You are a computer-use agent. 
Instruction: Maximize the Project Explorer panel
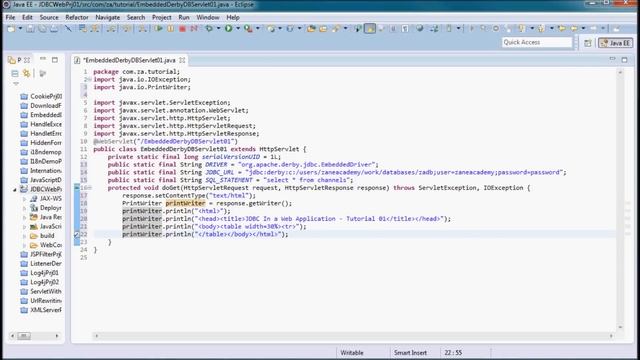pyautogui.click(x=55, y=60)
